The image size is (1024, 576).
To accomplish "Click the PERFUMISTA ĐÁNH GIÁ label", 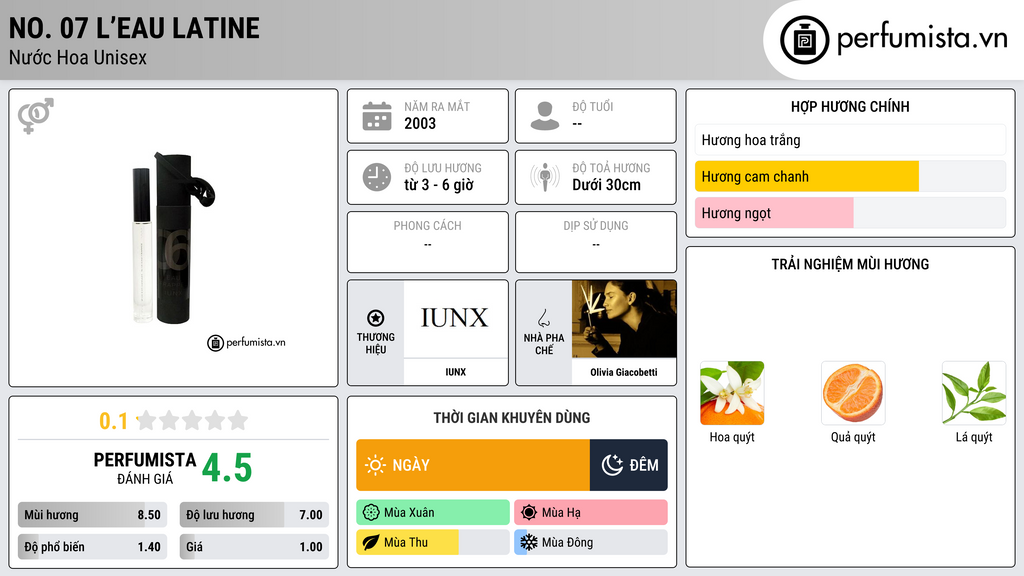I will tap(145, 468).
